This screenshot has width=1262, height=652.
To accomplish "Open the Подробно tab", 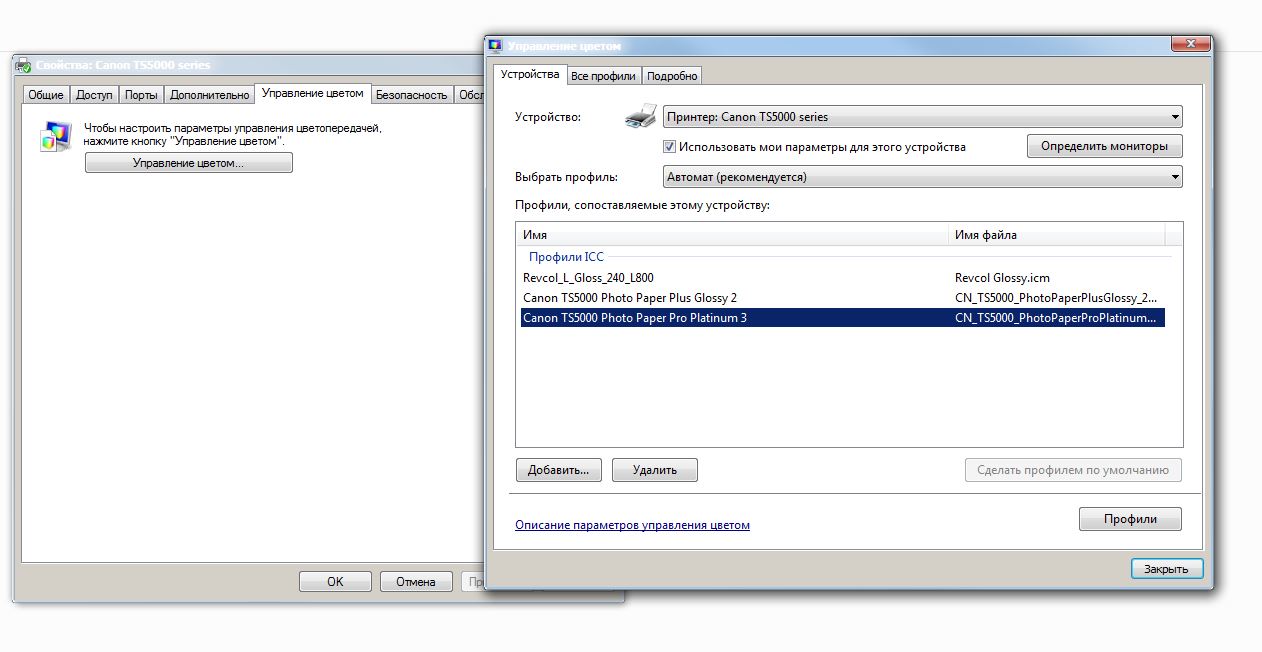I will click(x=672, y=76).
